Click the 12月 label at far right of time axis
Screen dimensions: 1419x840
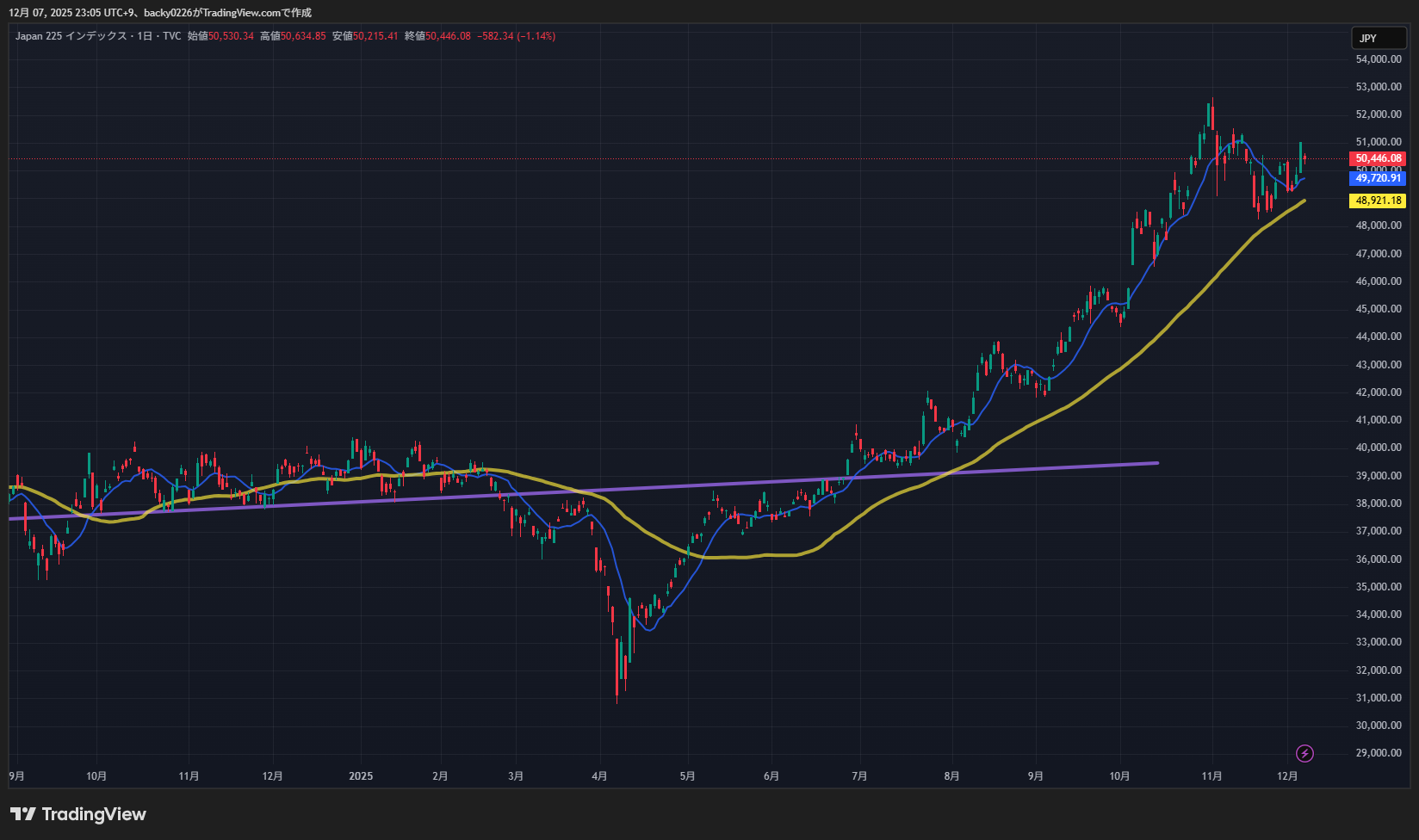(x=1287, y=776)
